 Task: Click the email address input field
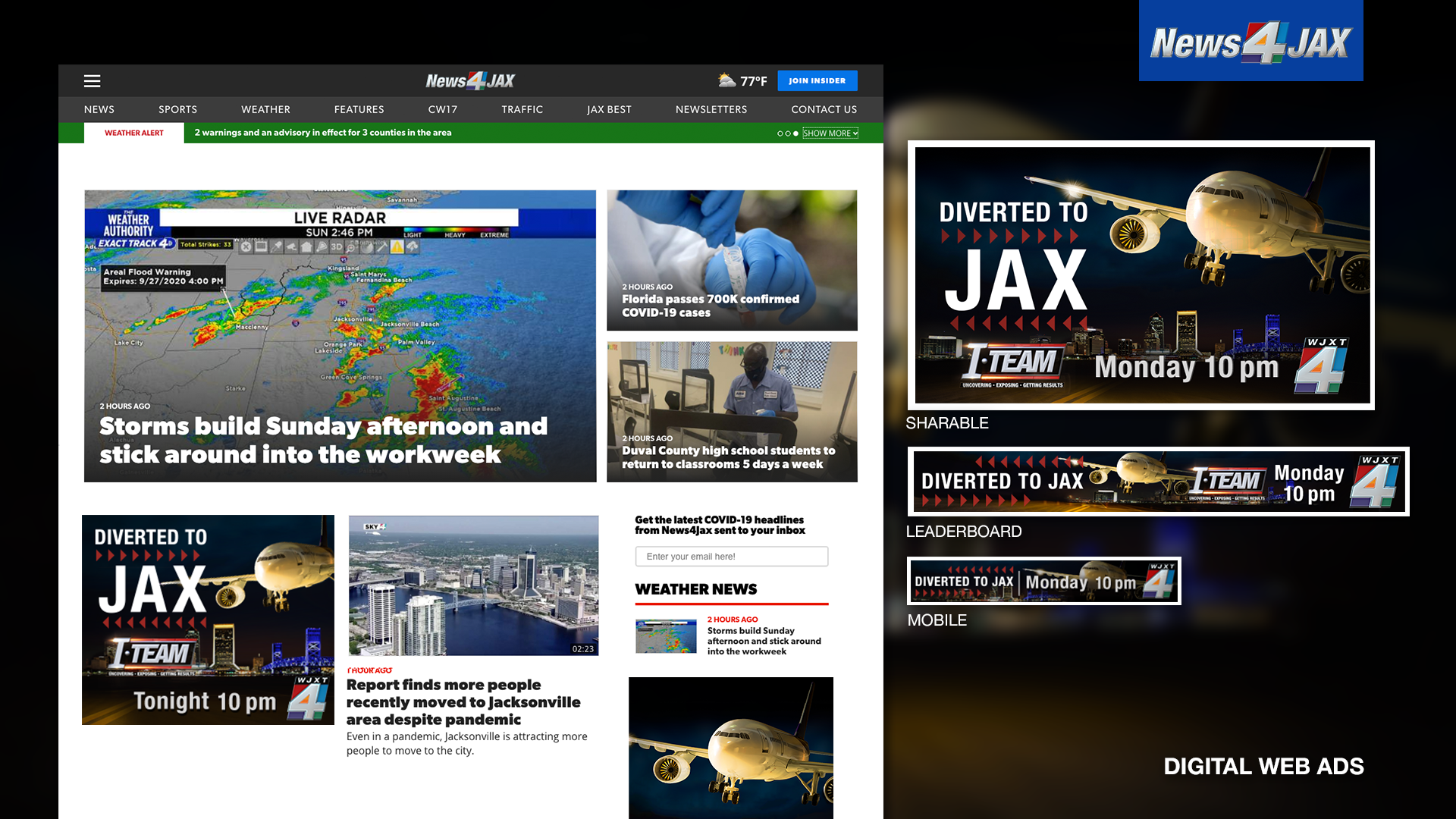point(732,557)
